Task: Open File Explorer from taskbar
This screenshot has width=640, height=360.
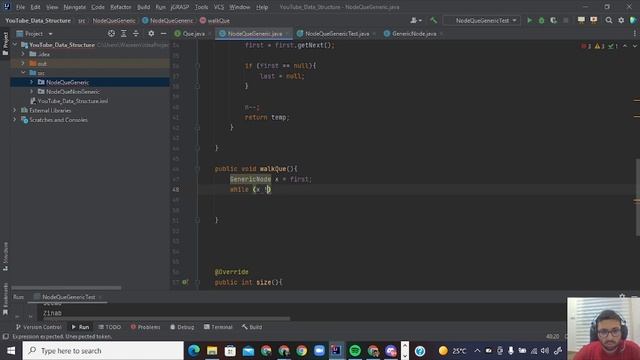Action: pyautogui.click(x=212, y=351)
